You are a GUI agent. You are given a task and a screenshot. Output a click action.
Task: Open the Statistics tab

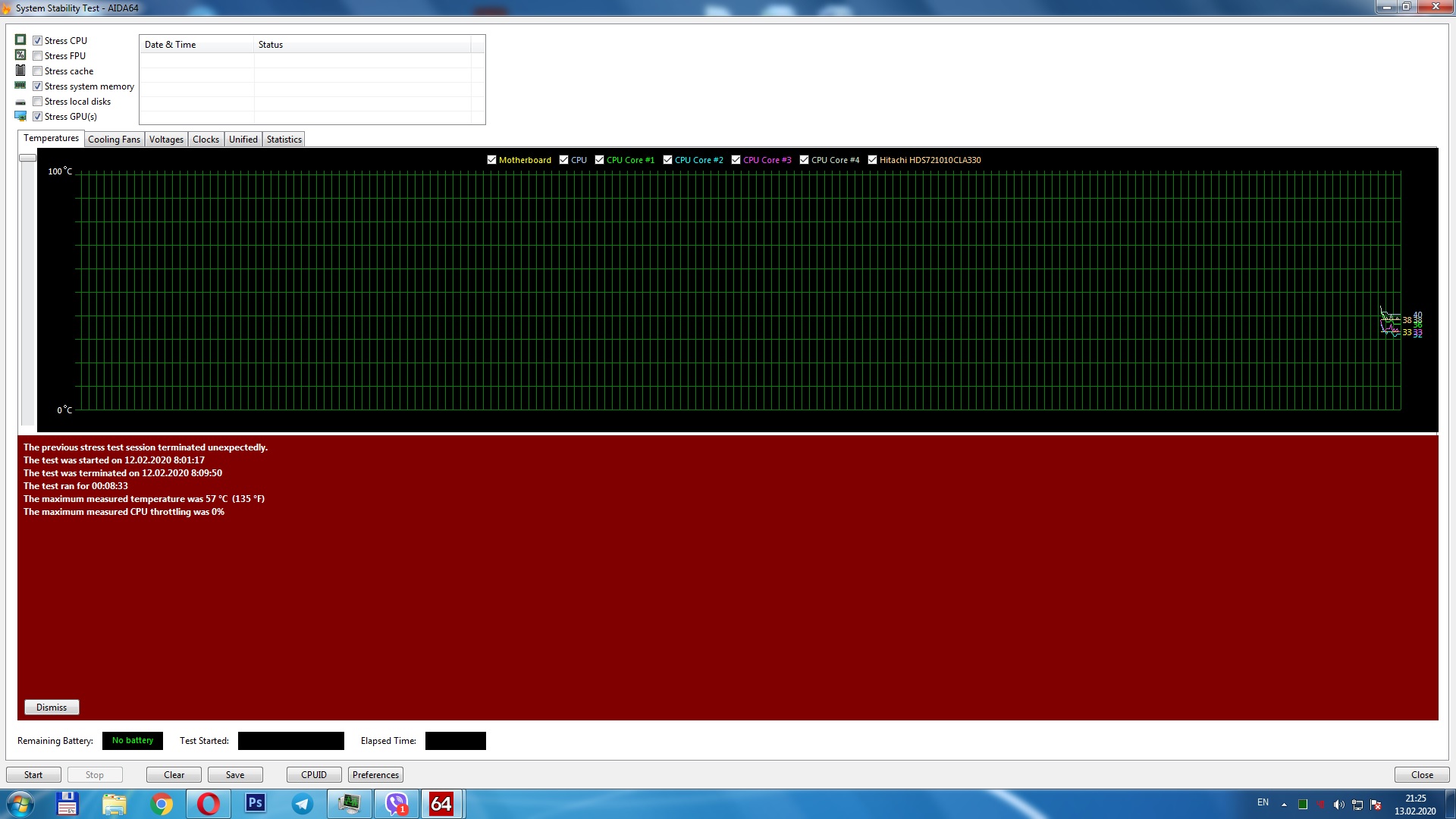click(x=284, y=140)
